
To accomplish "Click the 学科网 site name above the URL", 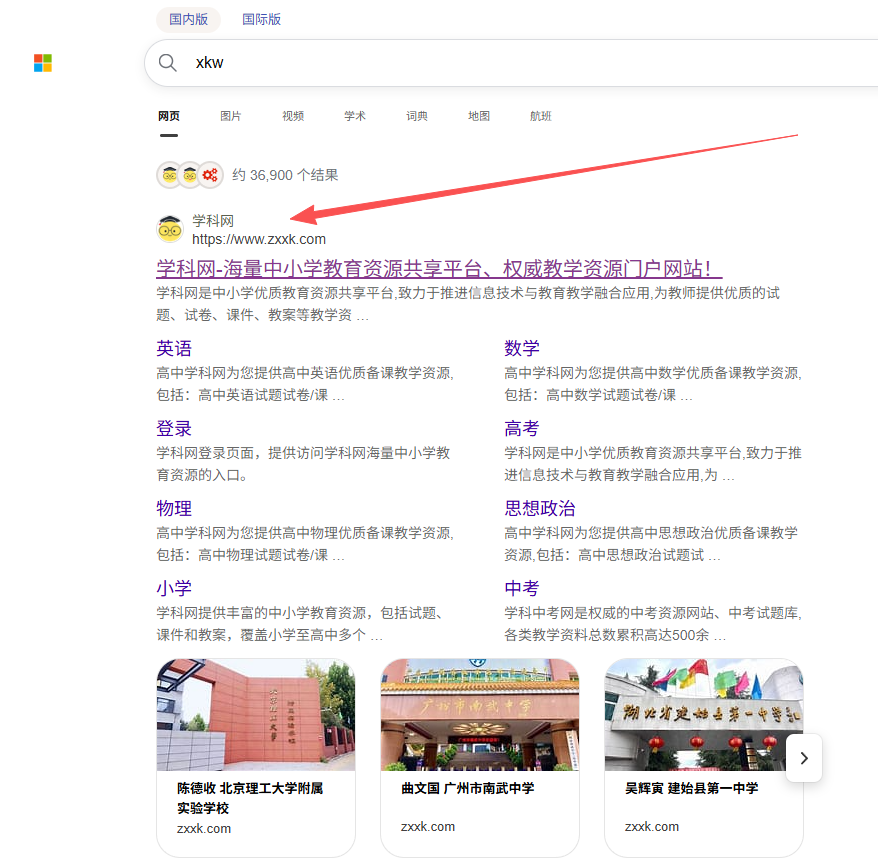I will (x=213, y=221).
